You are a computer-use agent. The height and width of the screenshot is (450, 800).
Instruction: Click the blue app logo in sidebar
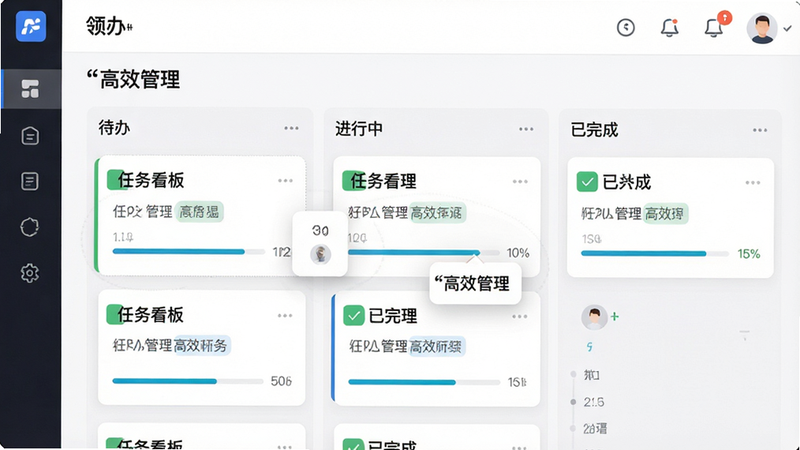31,26
